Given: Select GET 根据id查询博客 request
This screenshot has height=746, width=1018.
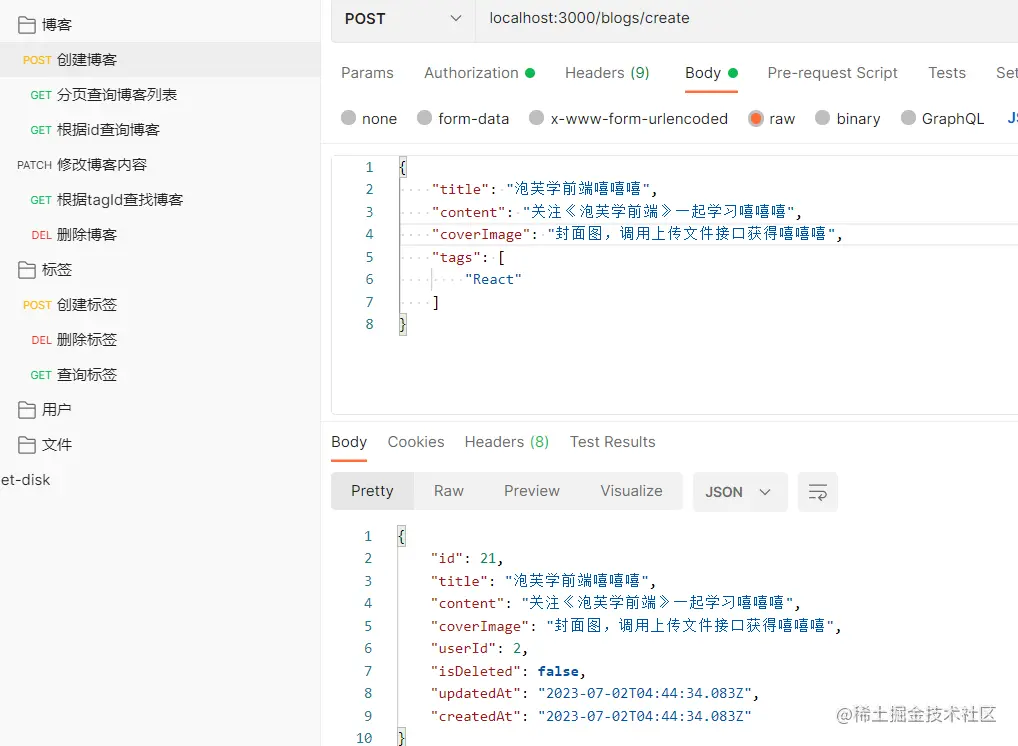Looking at the screenshot, I should pyautogui.click(x=160, y=130).
